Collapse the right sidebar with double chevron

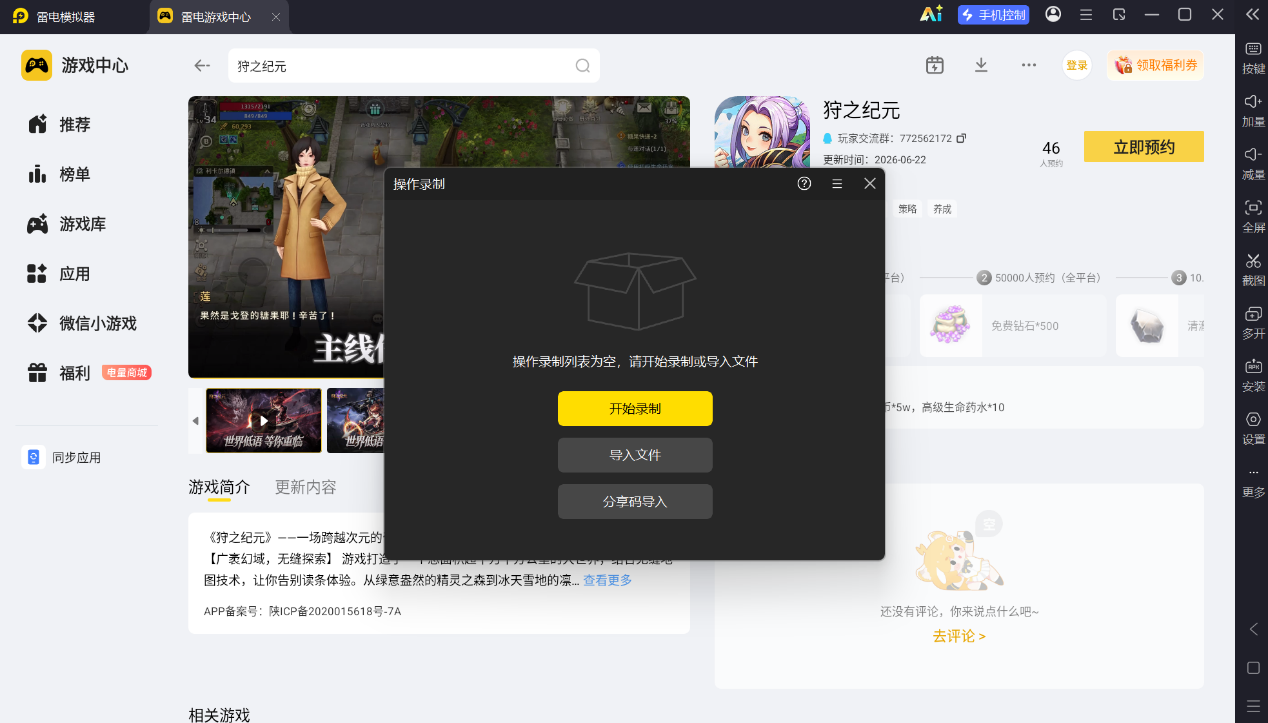coord(1252,14)
